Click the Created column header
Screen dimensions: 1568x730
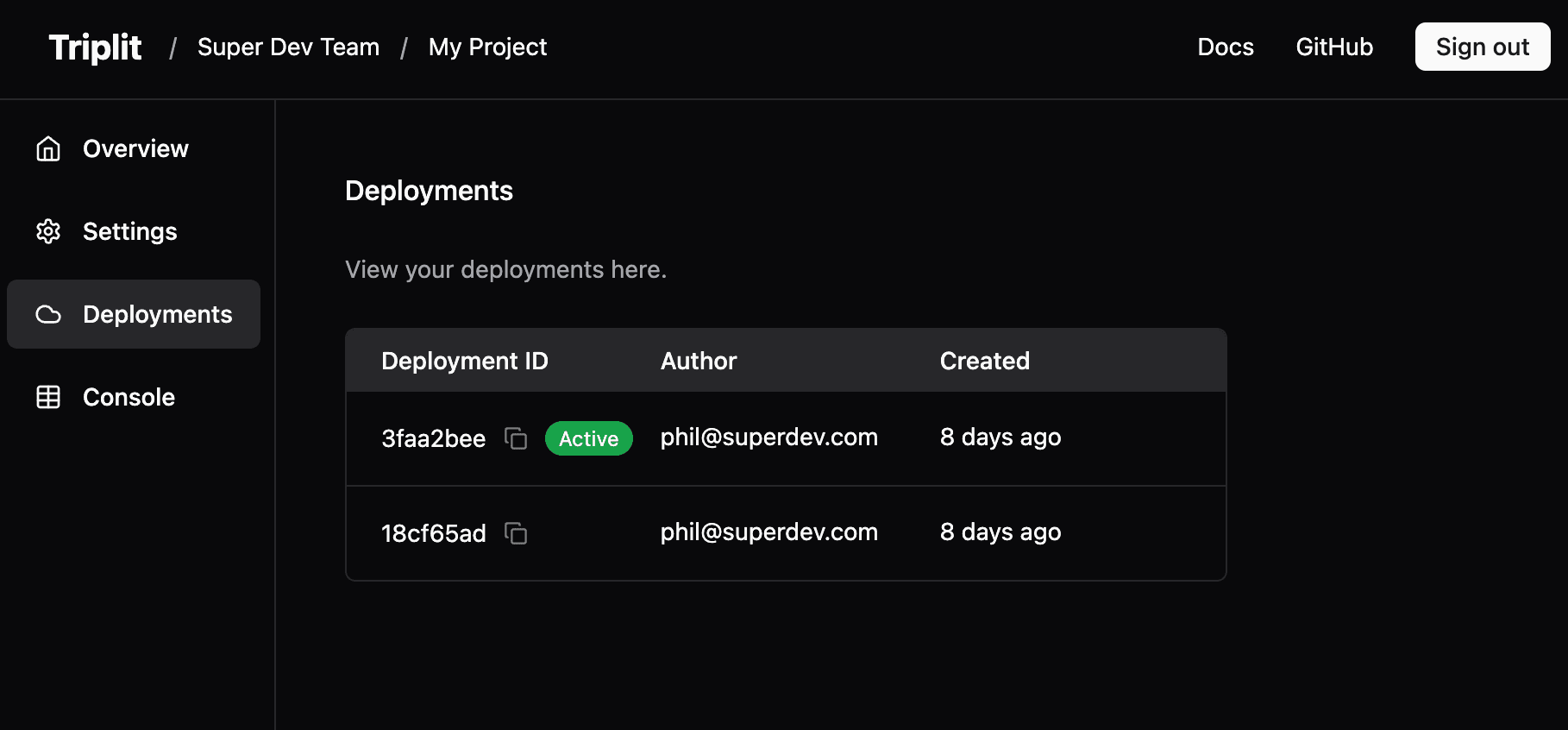985,361
